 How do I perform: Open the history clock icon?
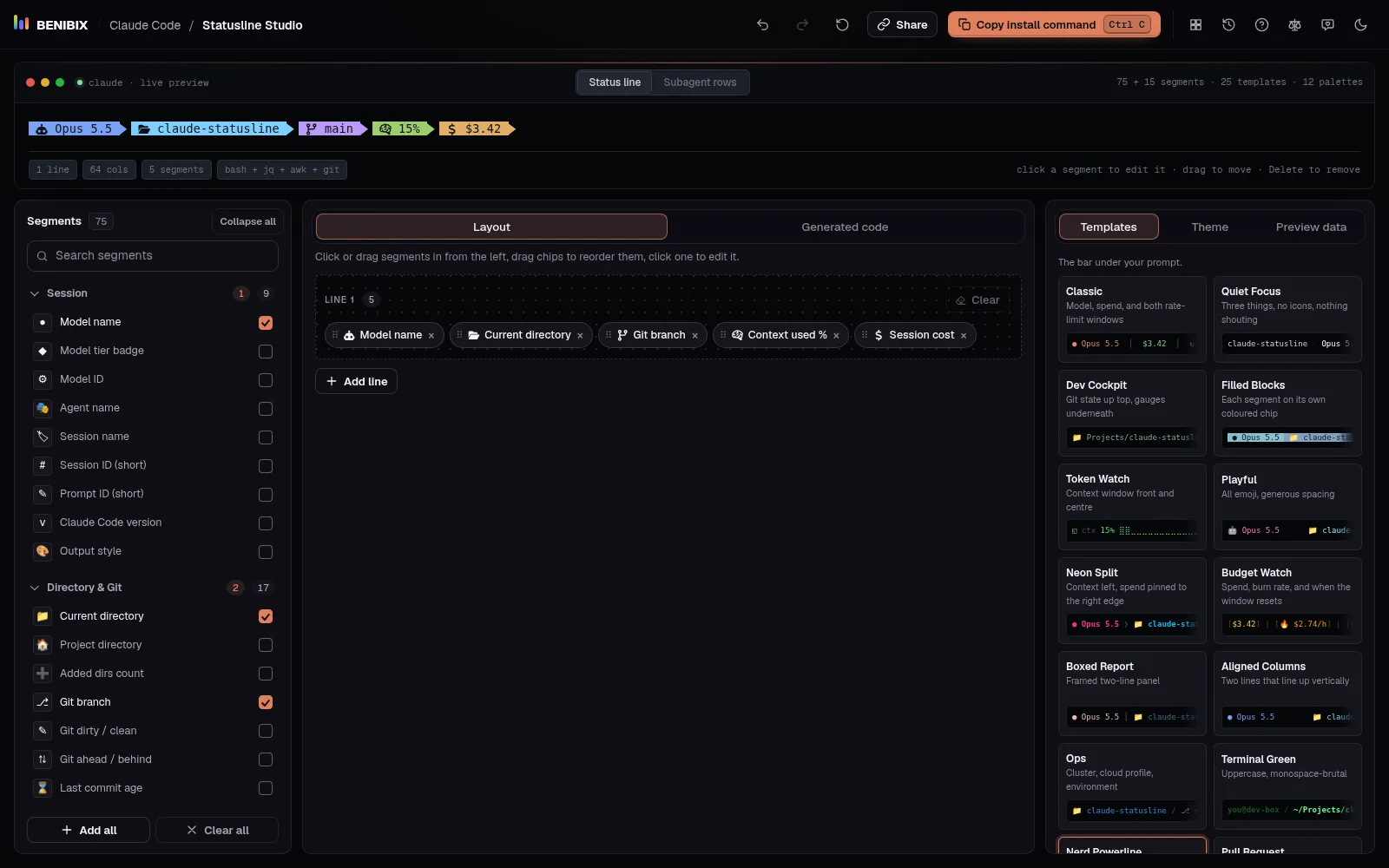(1228, 25)
